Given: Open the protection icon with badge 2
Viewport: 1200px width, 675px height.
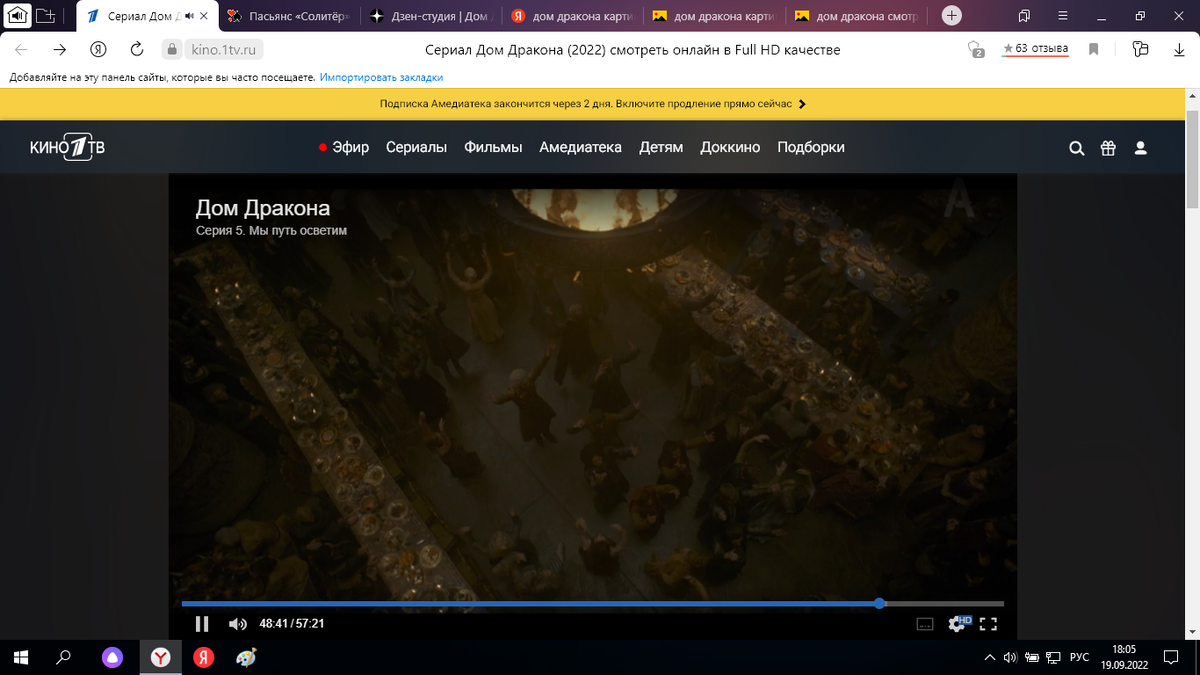Looking at the screenshot, I should pyautogui.click(x=976, y=50).
